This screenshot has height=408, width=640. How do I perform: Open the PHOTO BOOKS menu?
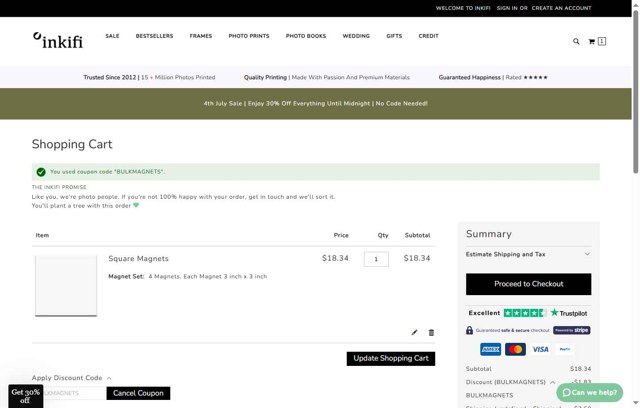[306, 36]
